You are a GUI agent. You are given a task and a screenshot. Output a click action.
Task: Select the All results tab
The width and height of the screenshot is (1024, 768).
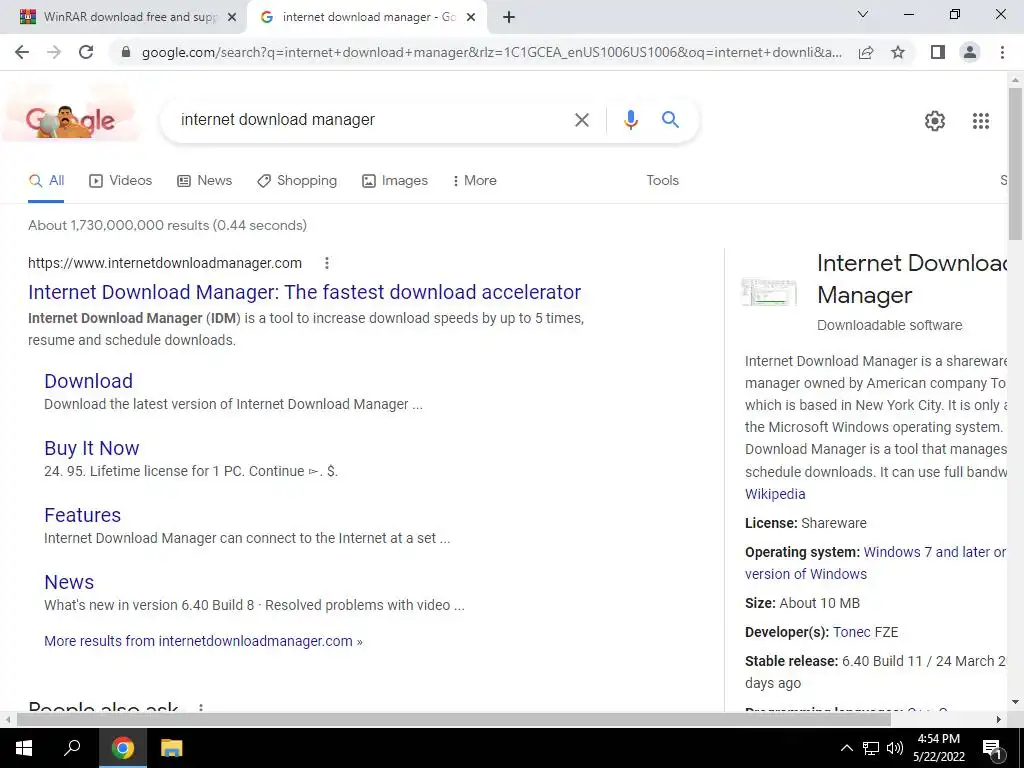coord(46,180)
